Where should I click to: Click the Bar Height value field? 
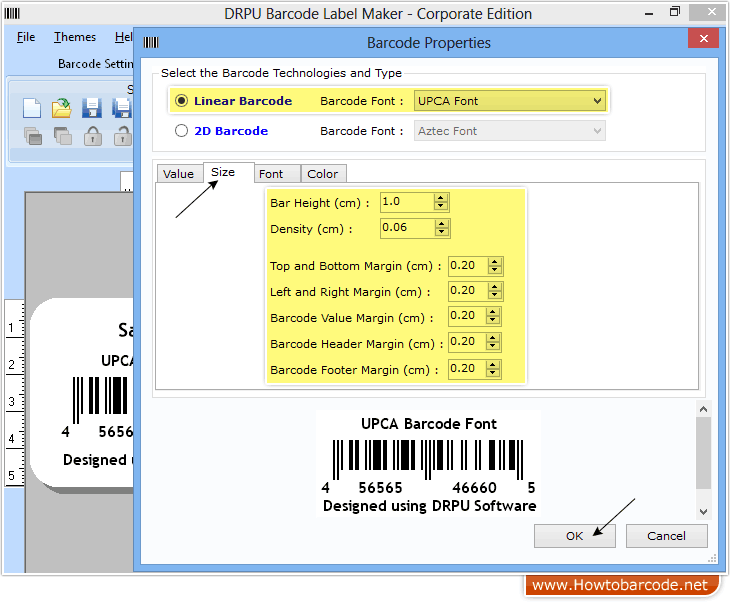[406, 202]
